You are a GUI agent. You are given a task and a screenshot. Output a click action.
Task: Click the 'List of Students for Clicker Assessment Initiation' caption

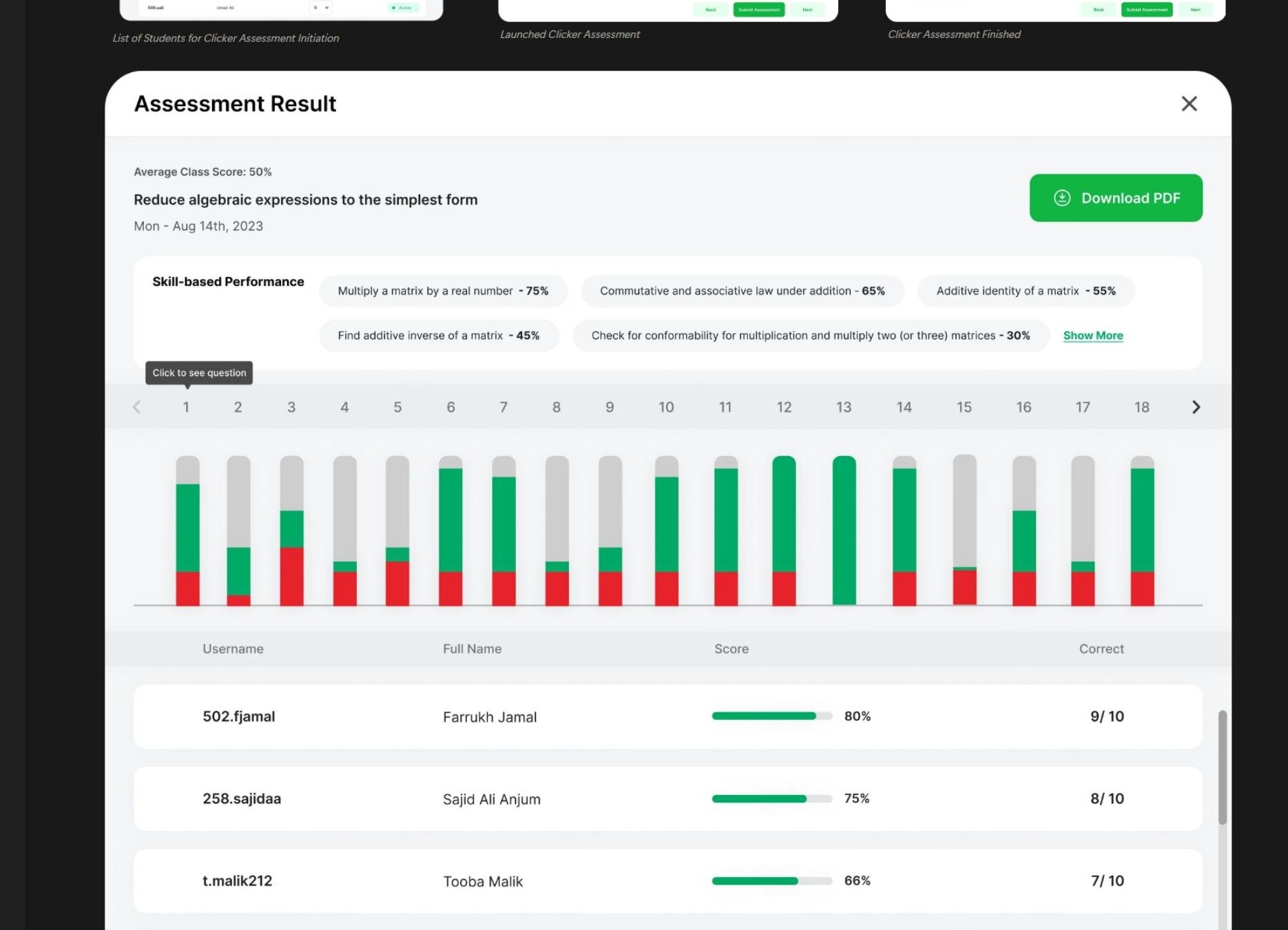pyautogui.click(x=226, y=39)
